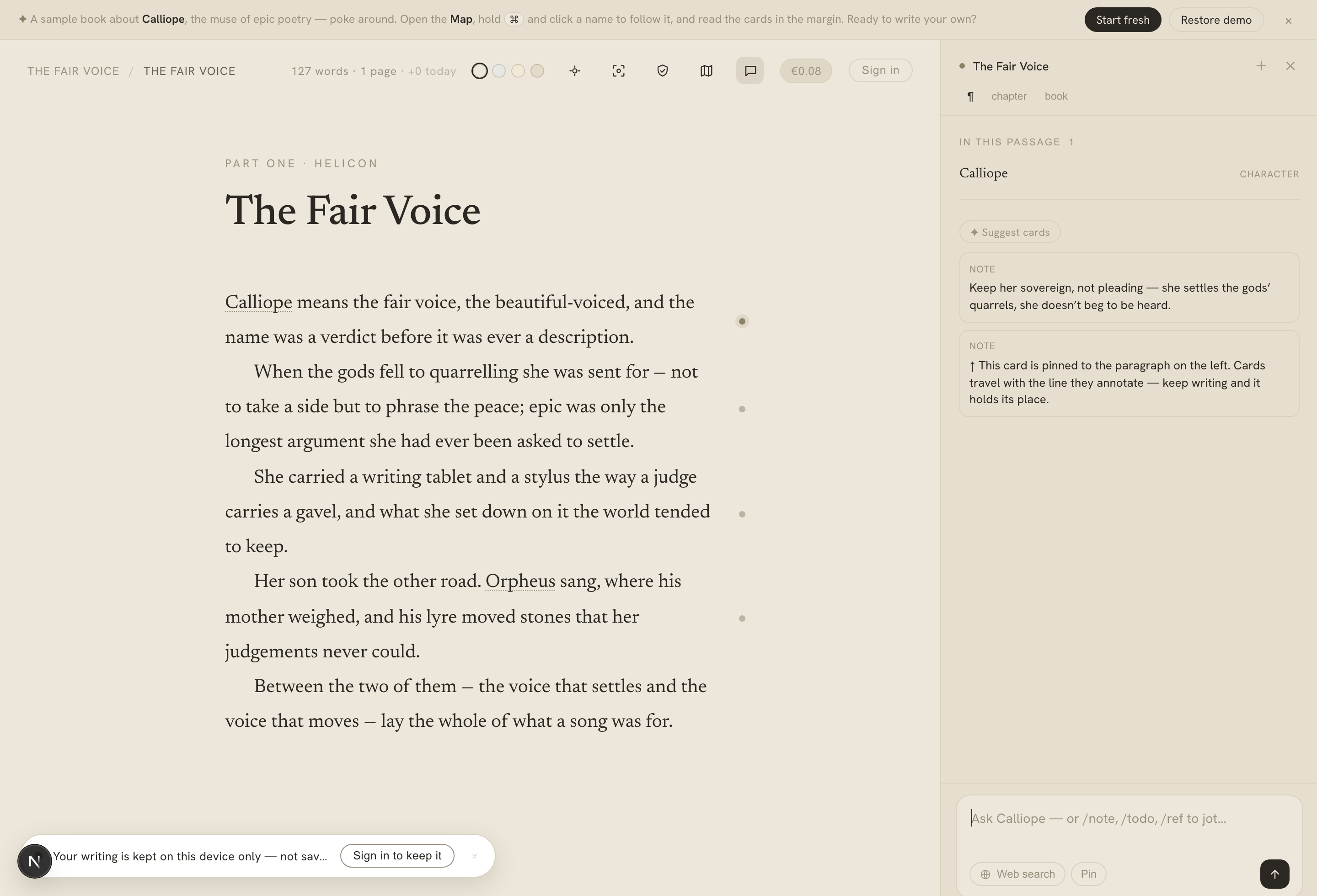Click the chapter title 'The Fair Voice'
The width and height of the screenshot is (1317, 896).
pos(353,211)
